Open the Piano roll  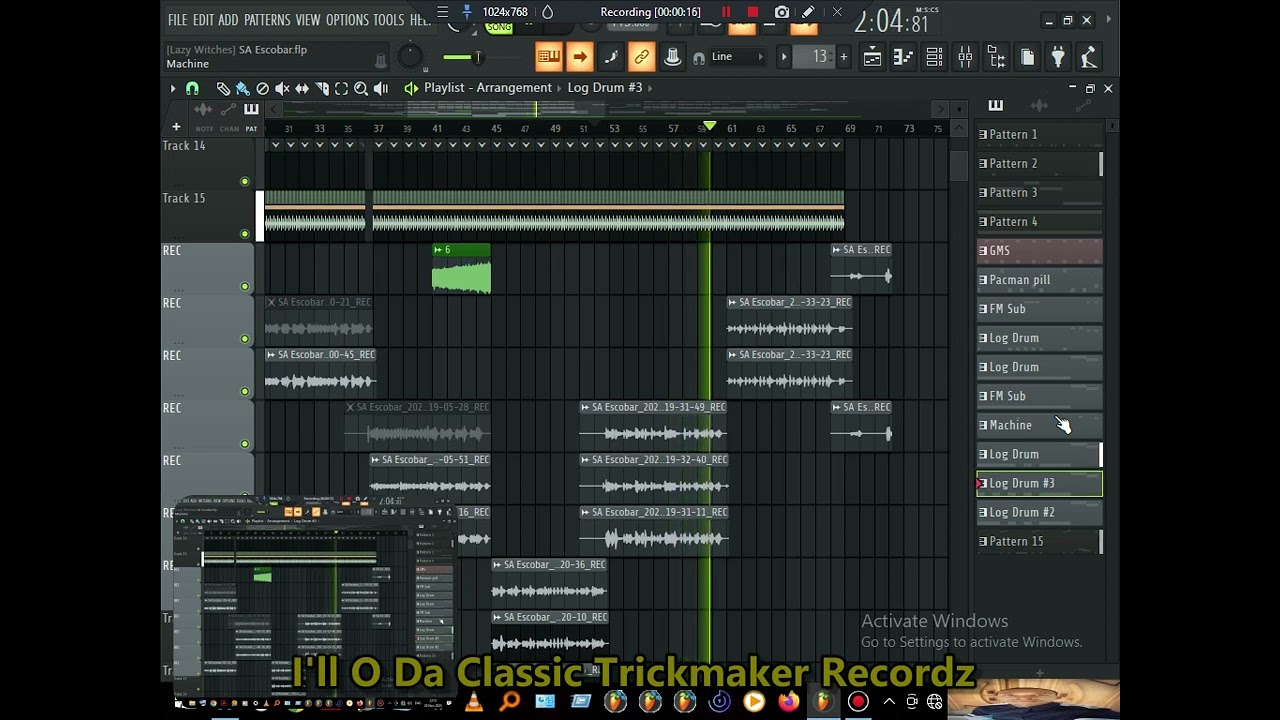pos(903,58)
